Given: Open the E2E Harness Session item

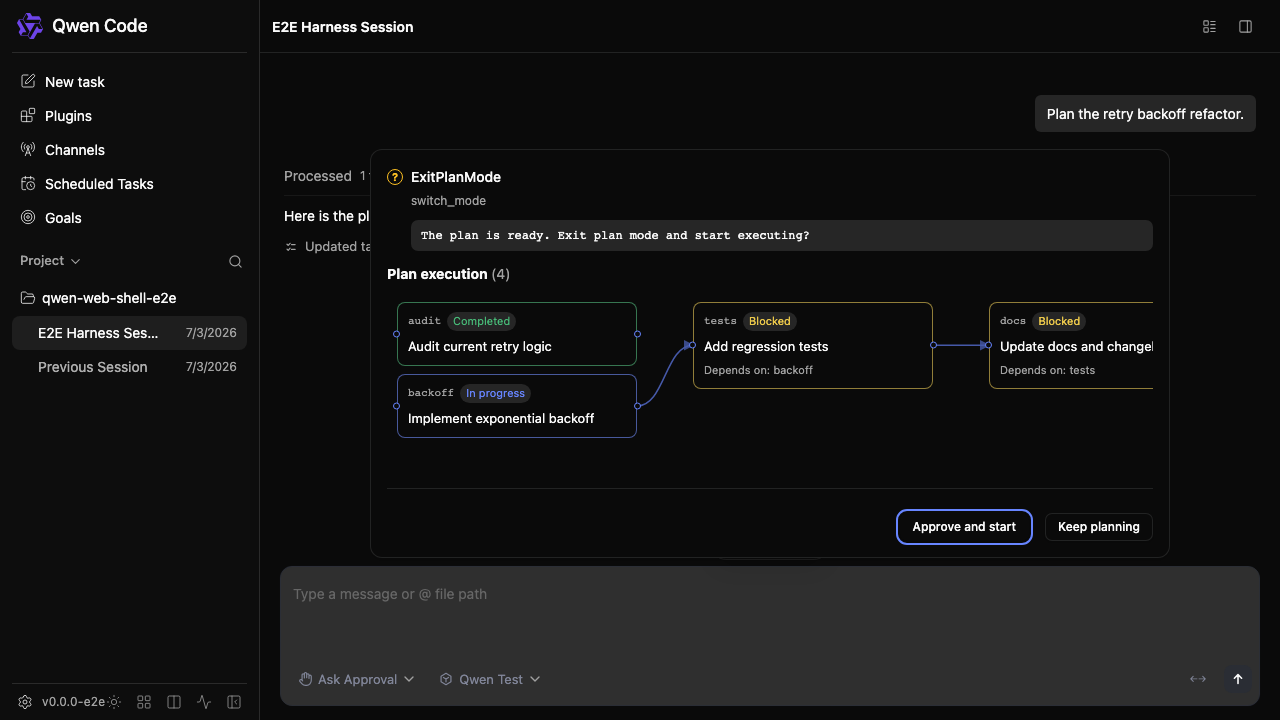Looking at the screenshot, I should (x=129, y=333).
